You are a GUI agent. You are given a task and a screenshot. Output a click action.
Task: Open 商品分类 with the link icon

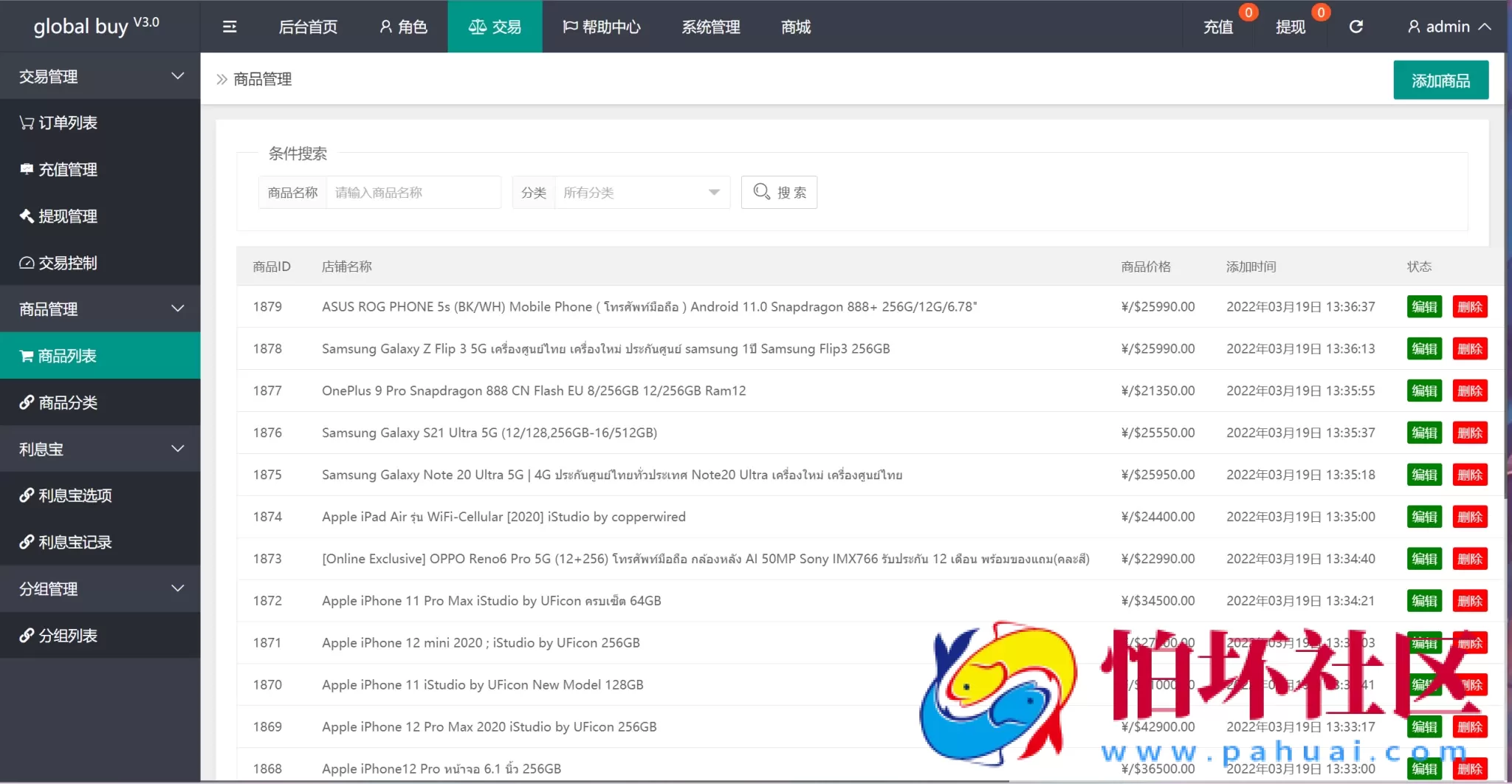click(59, 402)
